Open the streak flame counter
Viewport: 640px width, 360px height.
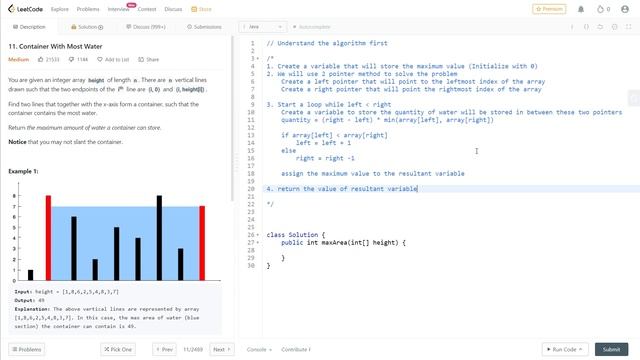pos(603,9)
